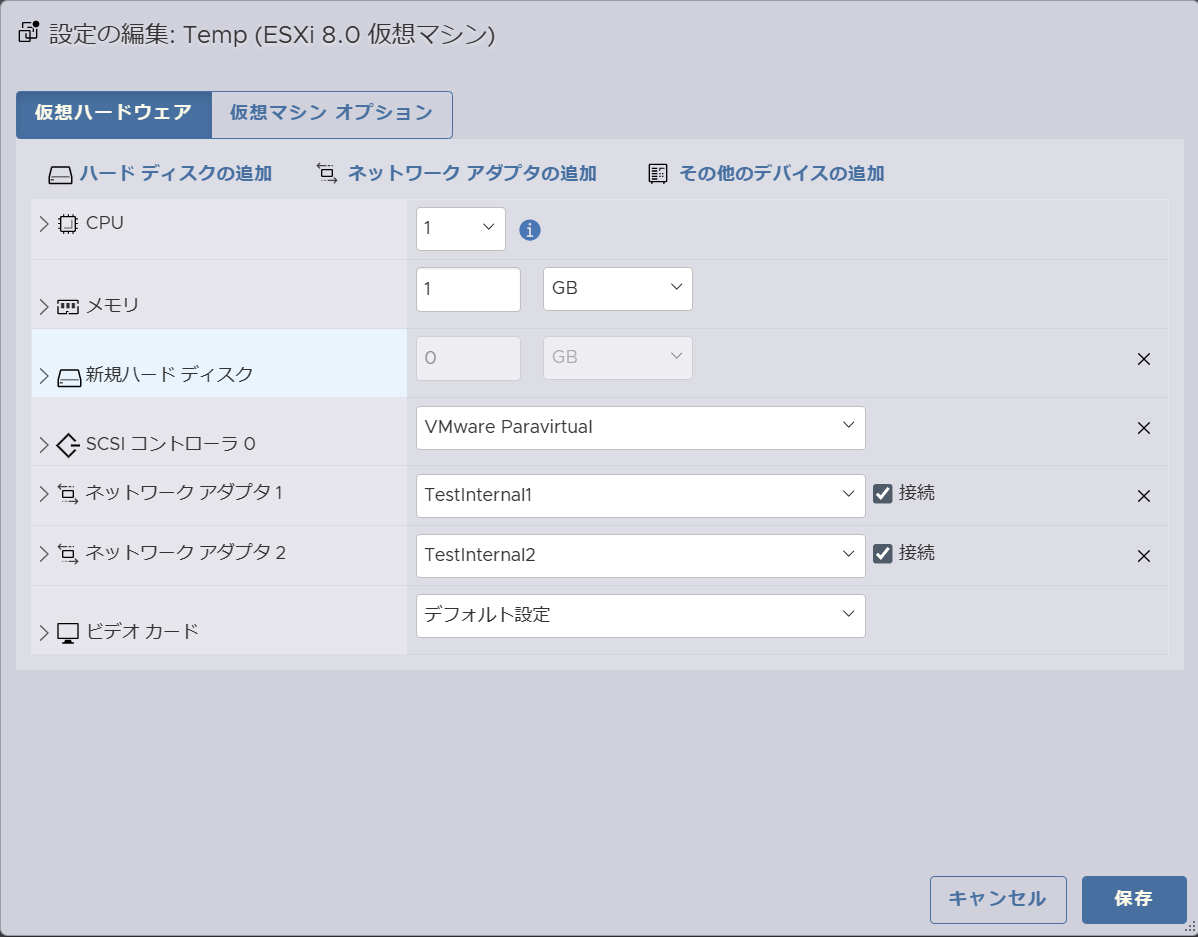Click ハード ディスクの追加 link

point(176,173)
